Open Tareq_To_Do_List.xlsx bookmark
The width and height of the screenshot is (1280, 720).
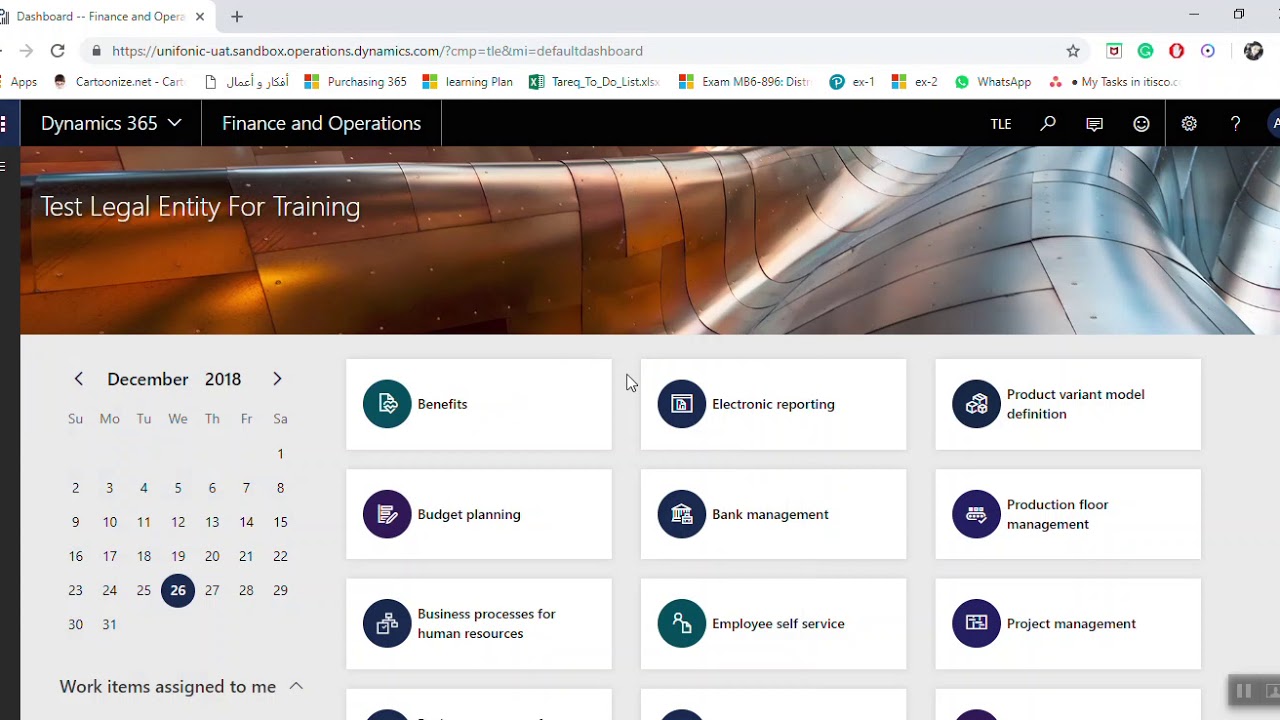pos(594,82)
